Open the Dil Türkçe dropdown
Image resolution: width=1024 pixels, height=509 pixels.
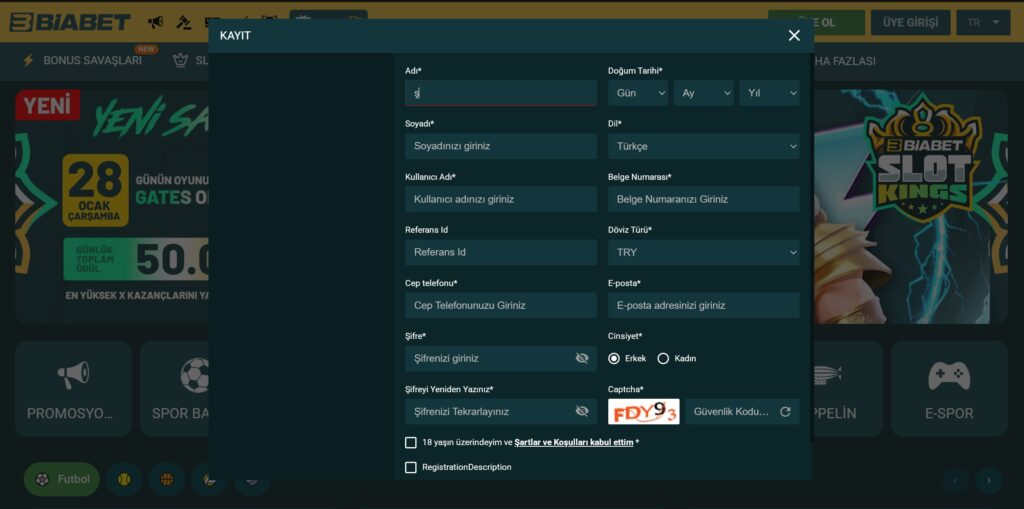pos(703,146)
